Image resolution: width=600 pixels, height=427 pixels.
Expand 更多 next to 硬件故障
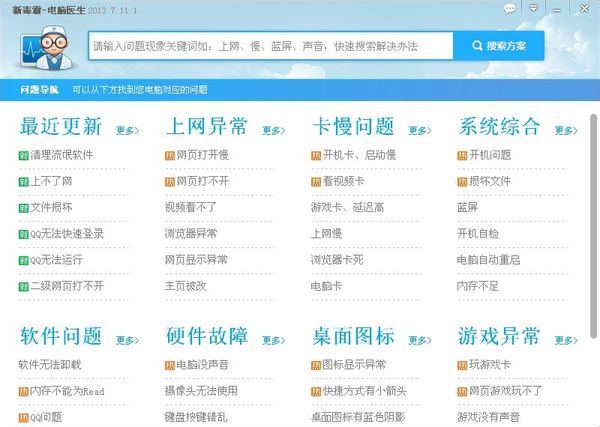click(274, 340)
